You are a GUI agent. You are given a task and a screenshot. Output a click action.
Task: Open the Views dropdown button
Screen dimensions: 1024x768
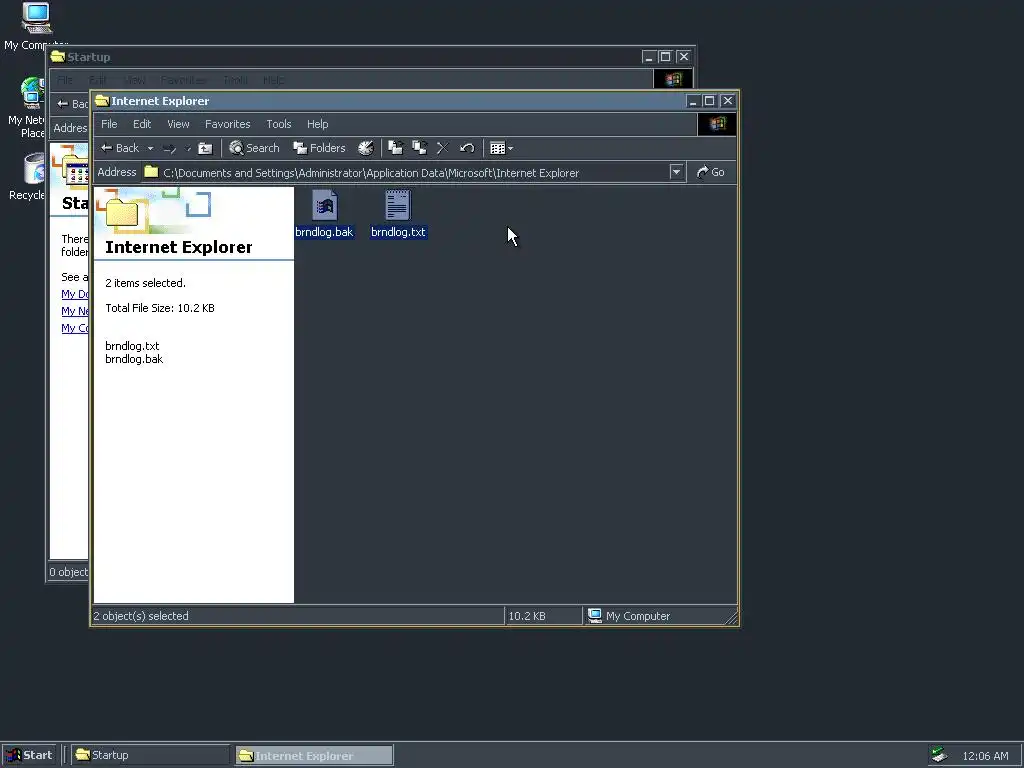(501, 148)
